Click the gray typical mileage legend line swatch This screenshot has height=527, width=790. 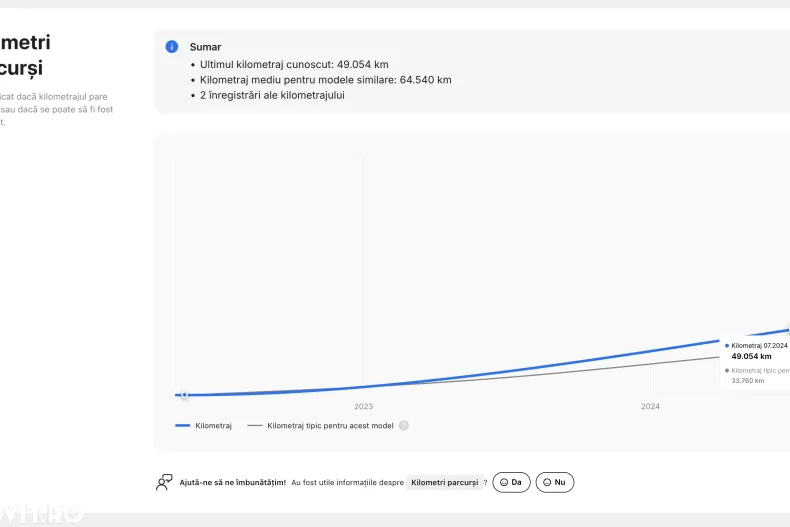255,425
